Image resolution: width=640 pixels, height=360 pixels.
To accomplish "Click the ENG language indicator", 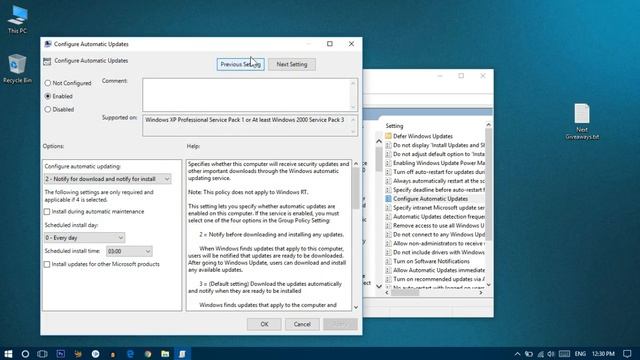I will [x=580, y=354].
